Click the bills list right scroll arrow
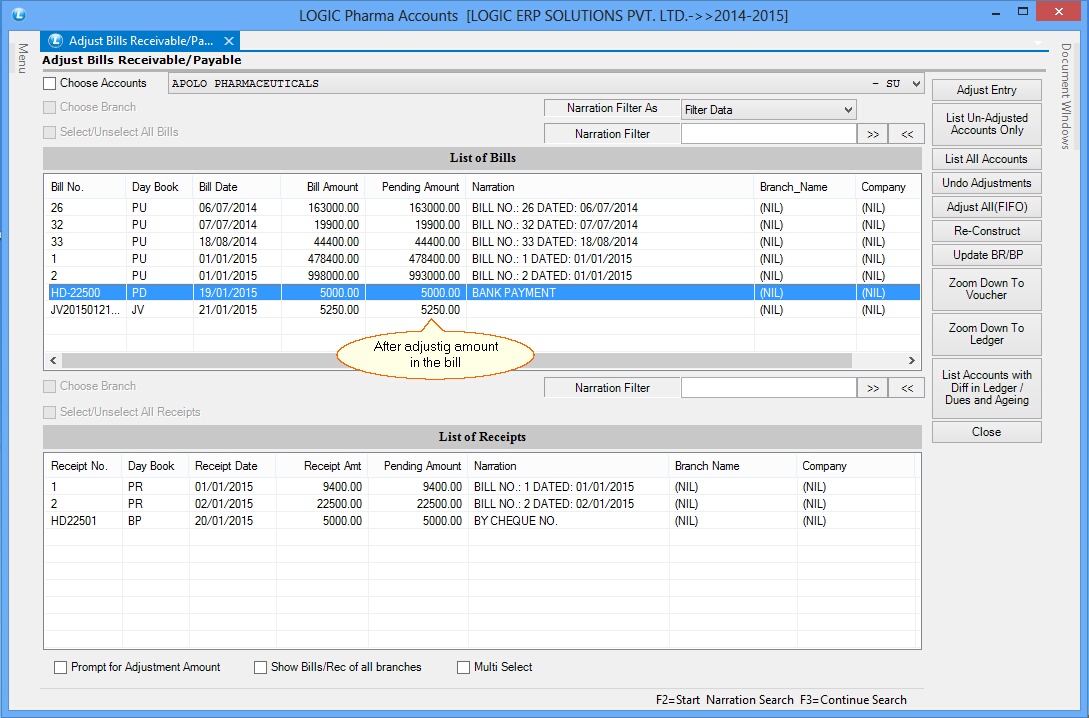This screenshot has height=718, width=1089. click(x=912, y=360)
